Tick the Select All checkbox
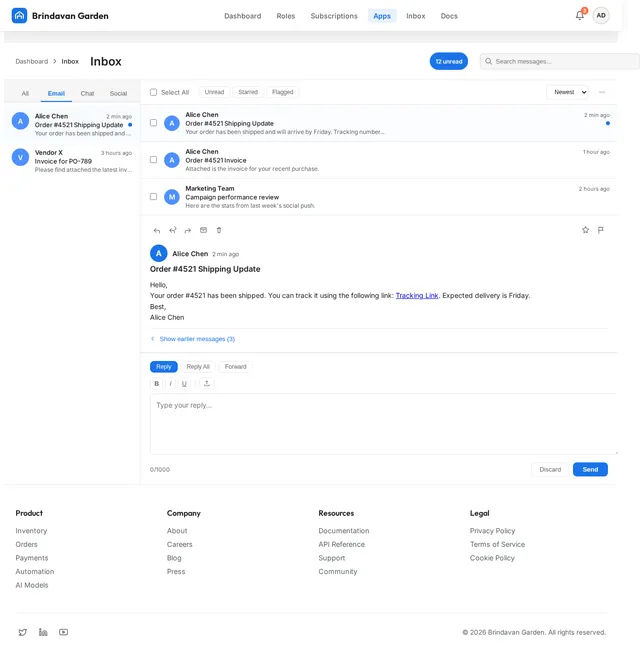Screen dimensions: 640x655 pos(153,92)
